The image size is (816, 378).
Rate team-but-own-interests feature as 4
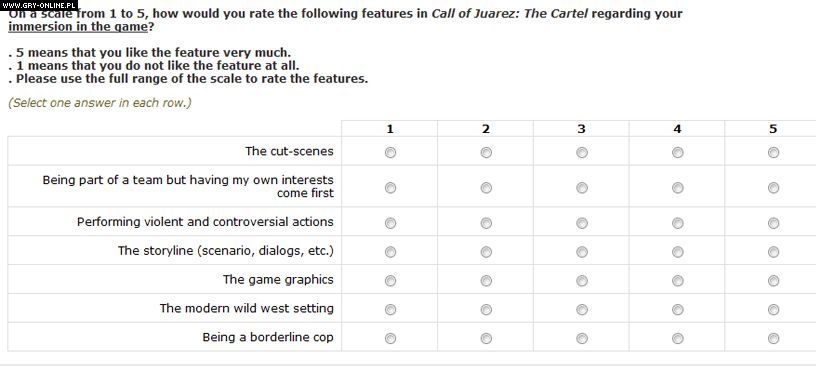tap(678, 188)
